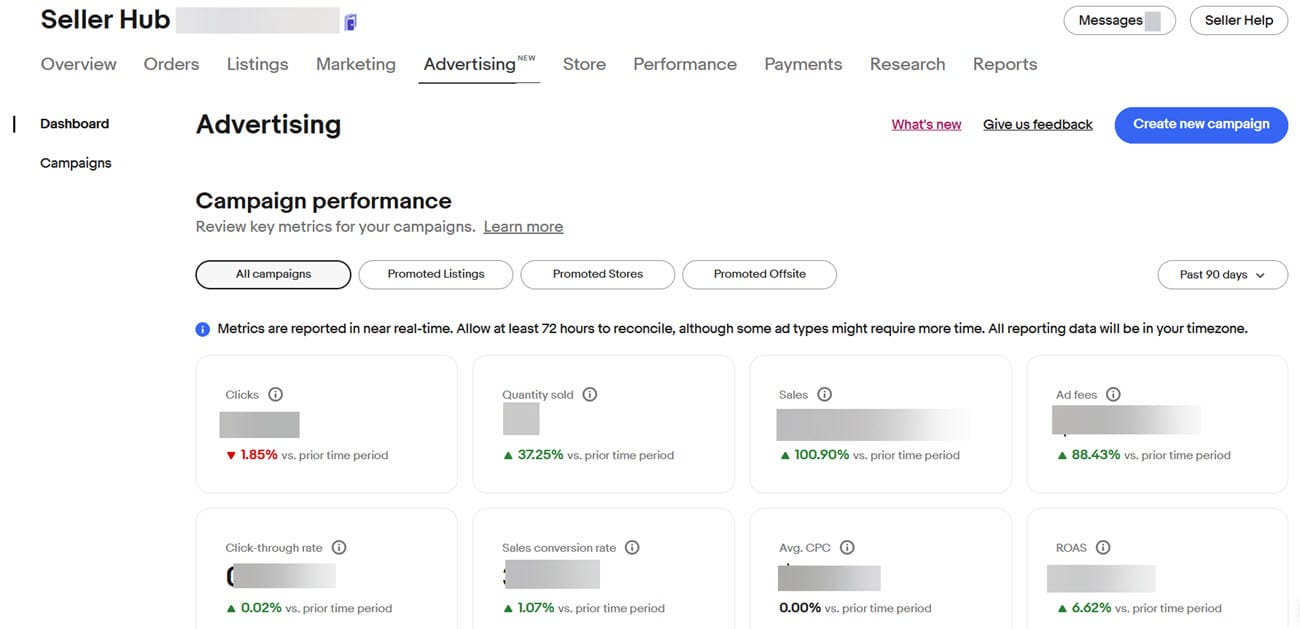The width and height of the screenshot is (1300, 629).
Task: Click the Seller Hub title
Action: pyautogui.click(x=106, y=20)
